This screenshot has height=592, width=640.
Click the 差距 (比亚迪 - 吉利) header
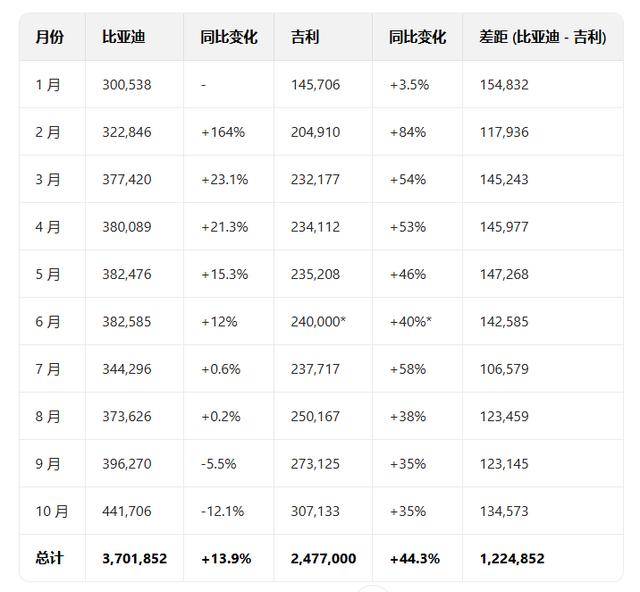point(542,37)
